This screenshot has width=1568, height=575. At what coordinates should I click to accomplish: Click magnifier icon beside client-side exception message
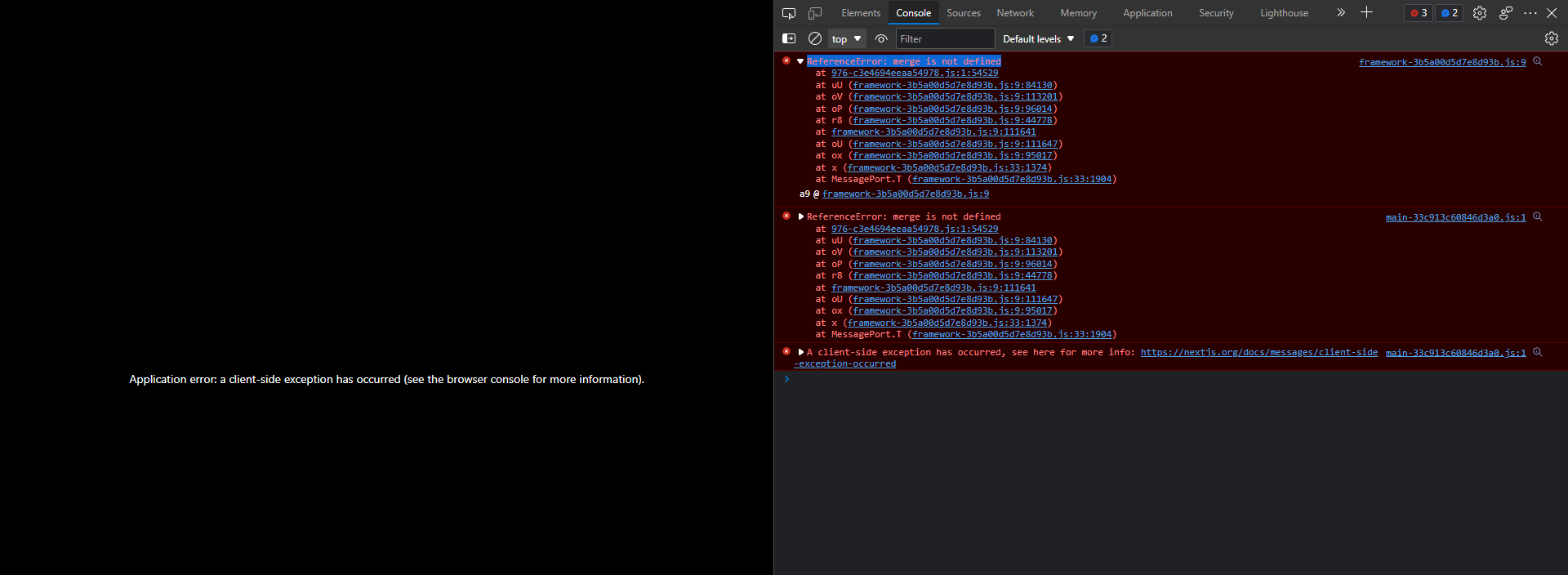pyautogui.click(x=1538, y=352)
